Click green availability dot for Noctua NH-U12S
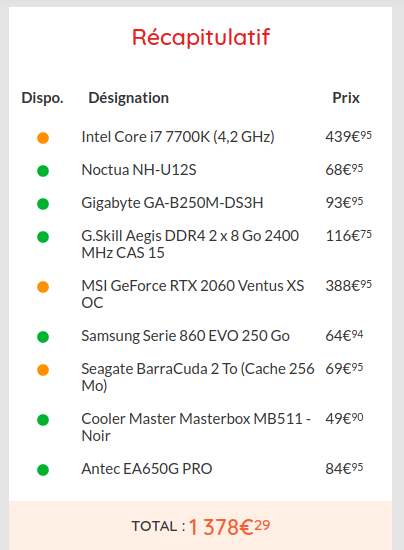 pos(43,171)
